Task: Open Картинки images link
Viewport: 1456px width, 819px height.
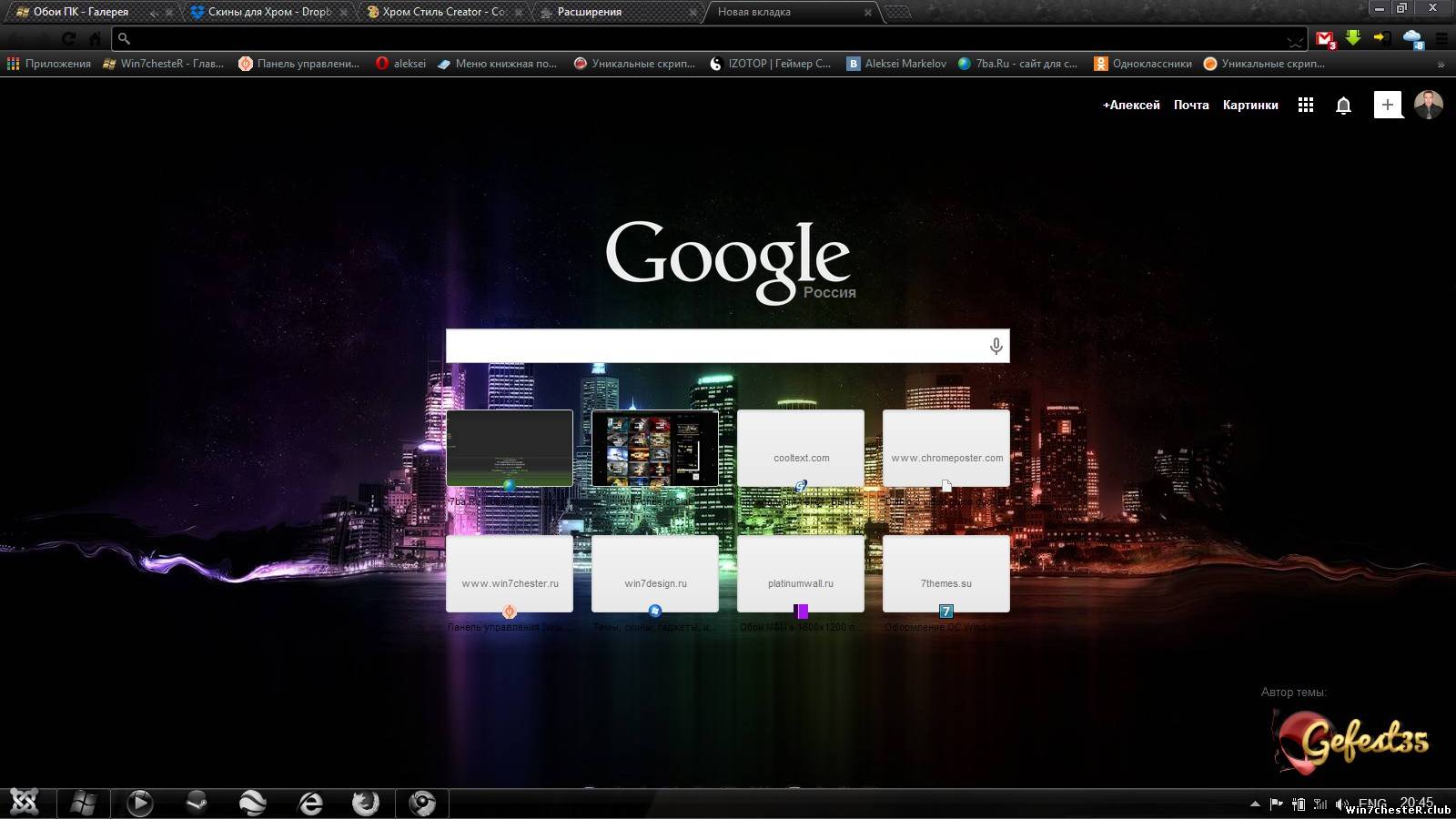Action: [x=1250, y=105]
